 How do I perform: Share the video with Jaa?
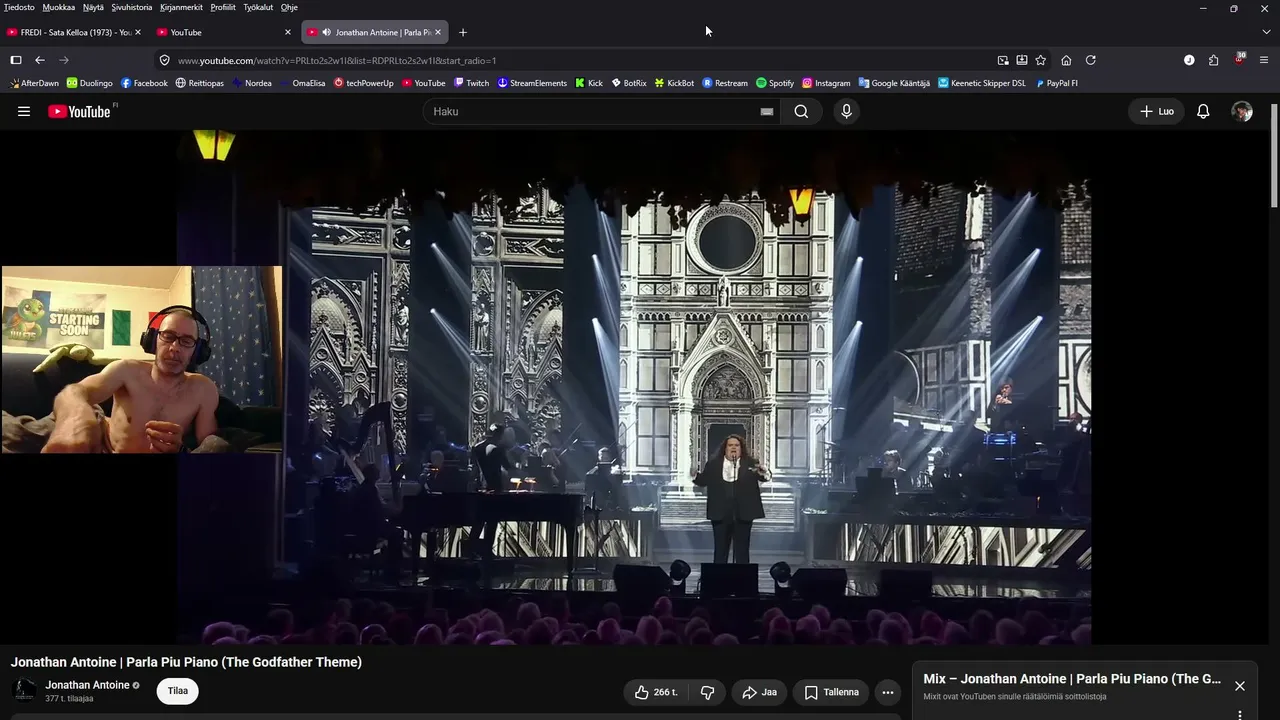coord(760,692)
